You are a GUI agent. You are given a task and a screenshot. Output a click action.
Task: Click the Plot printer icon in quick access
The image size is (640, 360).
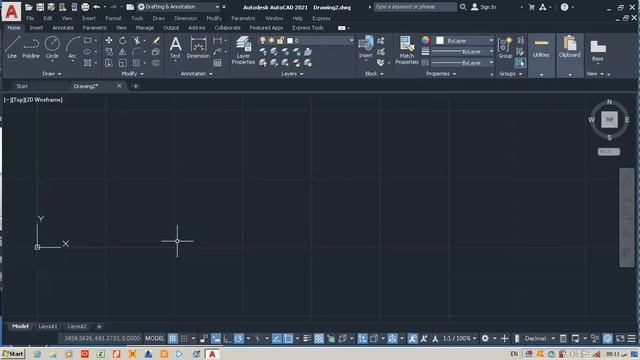point(85,7)
